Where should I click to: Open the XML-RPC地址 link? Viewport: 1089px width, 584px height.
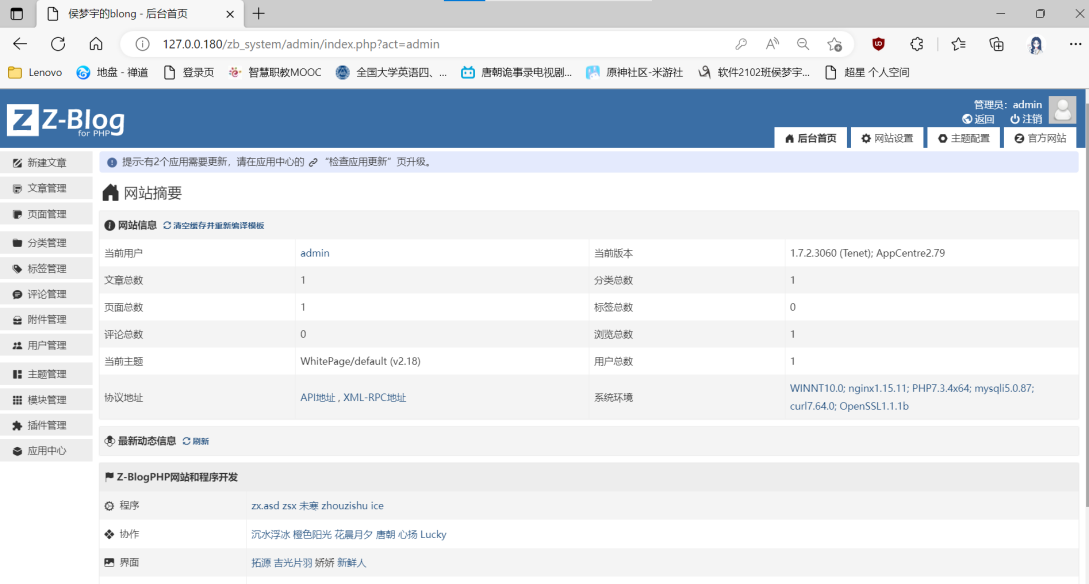[x=374, y=397]
